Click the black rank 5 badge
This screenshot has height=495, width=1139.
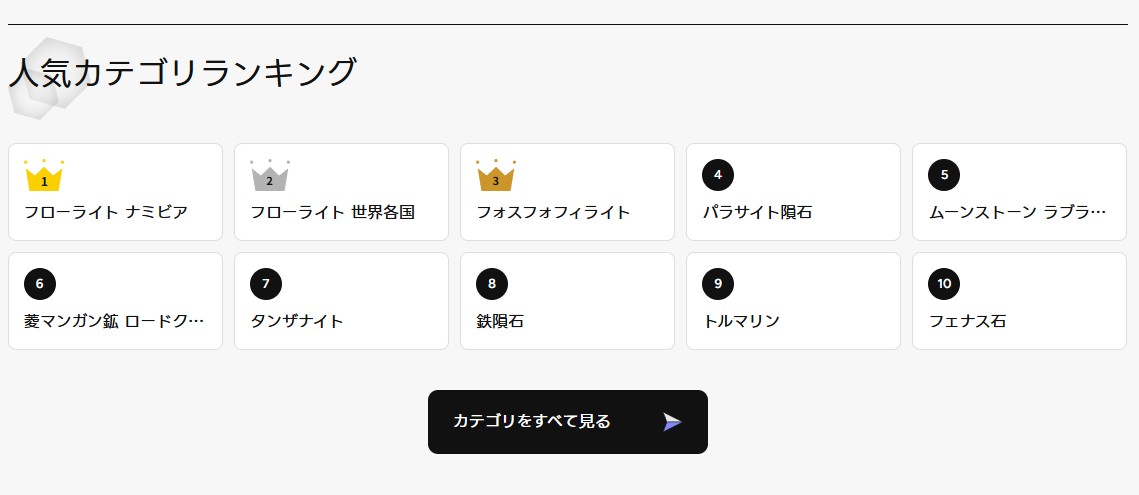(x=944, y=175)
